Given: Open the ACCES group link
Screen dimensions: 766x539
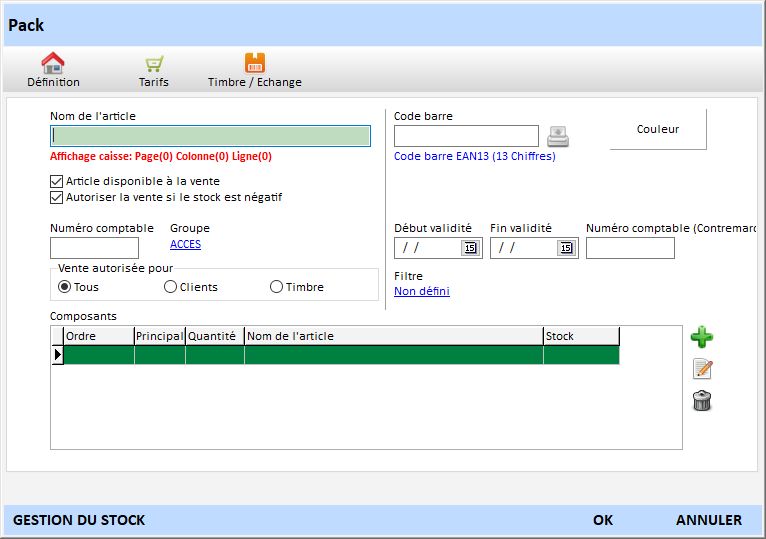Looking at the screenshot, I should 185,244.
